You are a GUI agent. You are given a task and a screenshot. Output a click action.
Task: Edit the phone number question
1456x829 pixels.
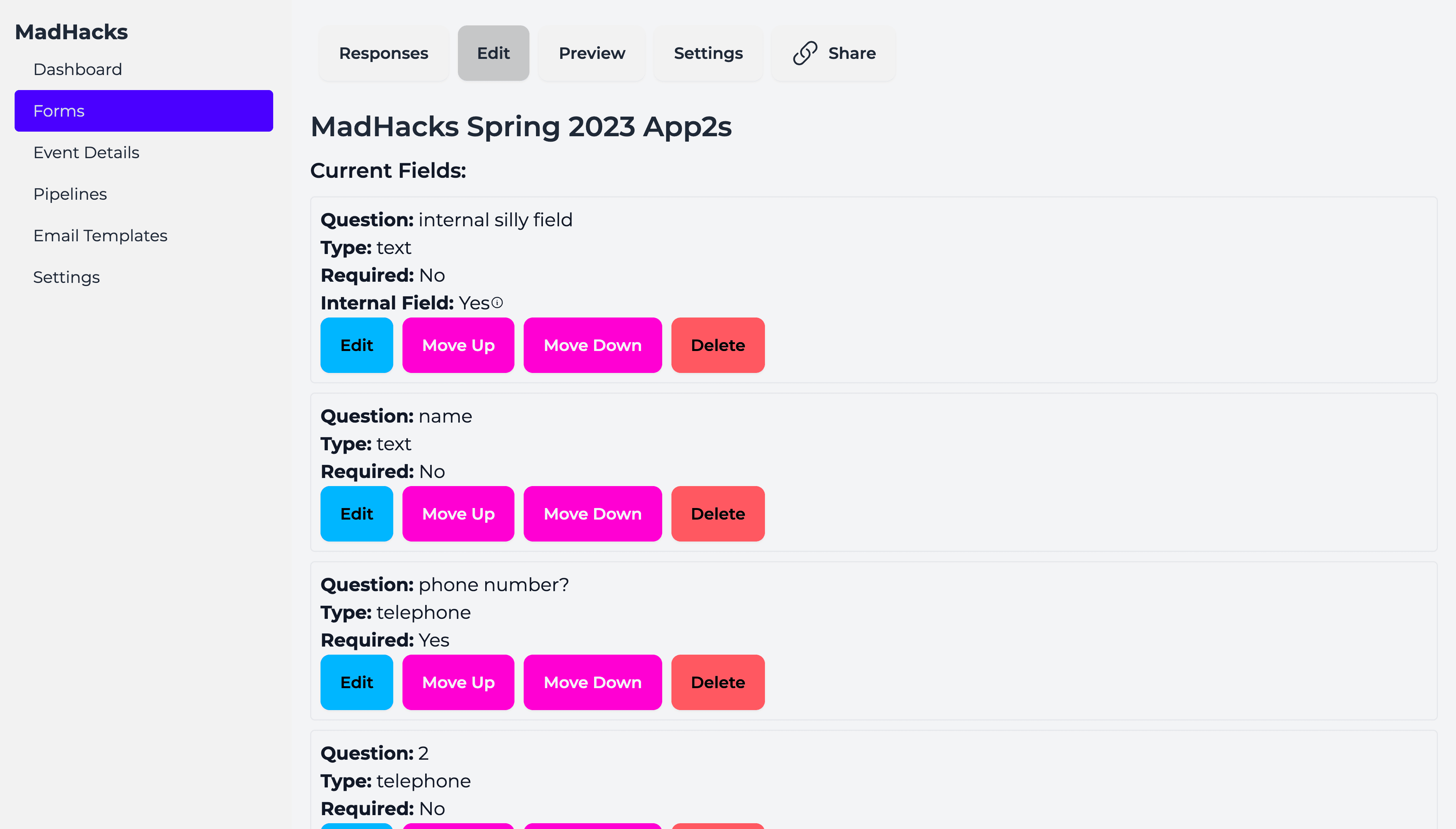(x=357, y=682)
